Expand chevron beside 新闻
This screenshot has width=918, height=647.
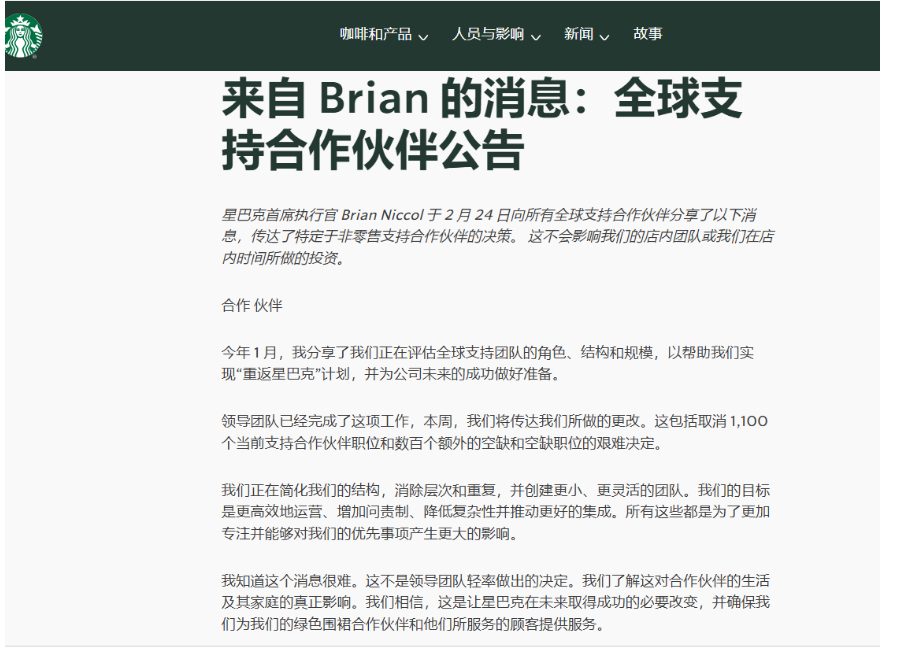tap(604, 37)
